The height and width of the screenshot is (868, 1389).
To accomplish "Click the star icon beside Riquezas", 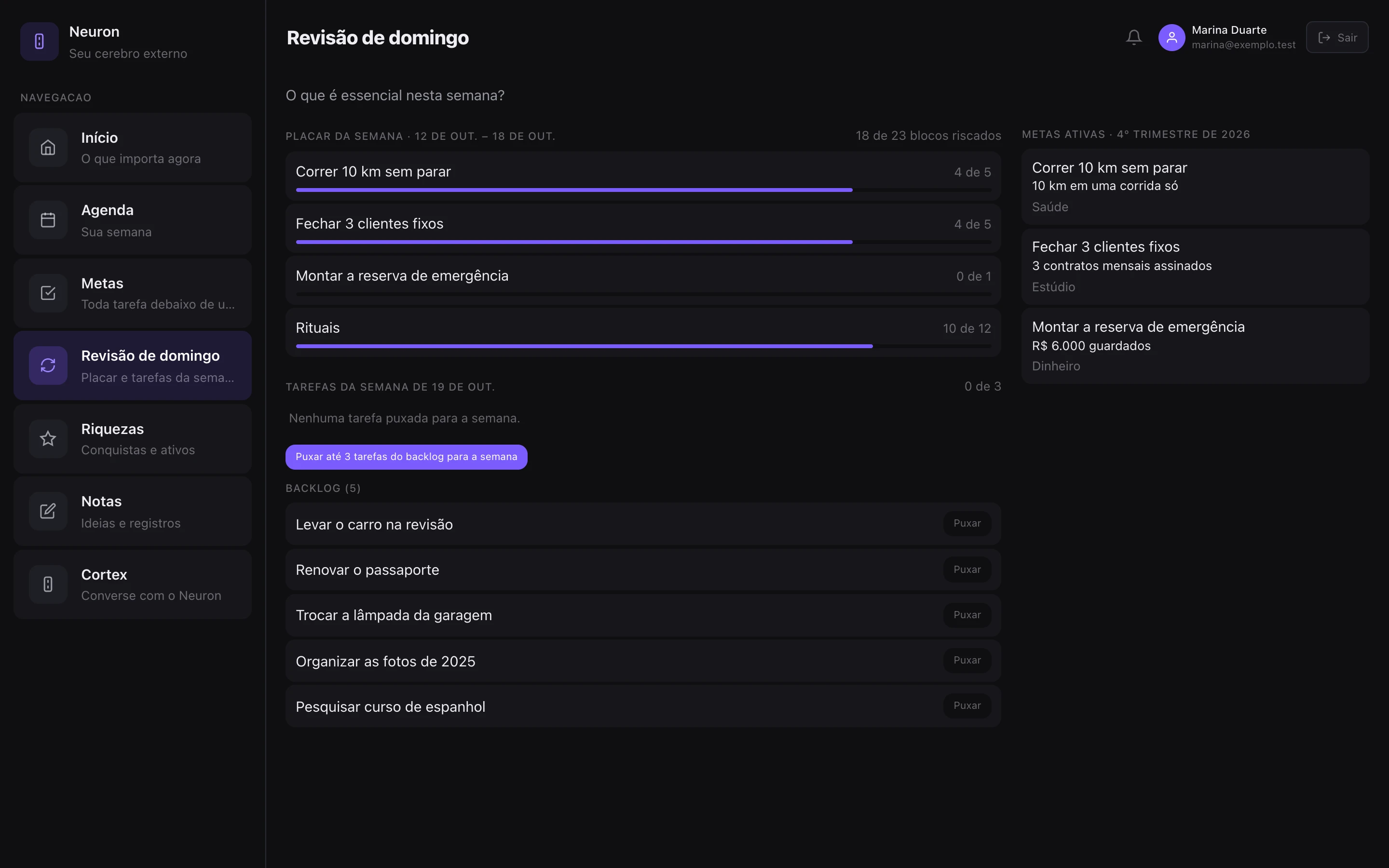I will tap(48, 439).
